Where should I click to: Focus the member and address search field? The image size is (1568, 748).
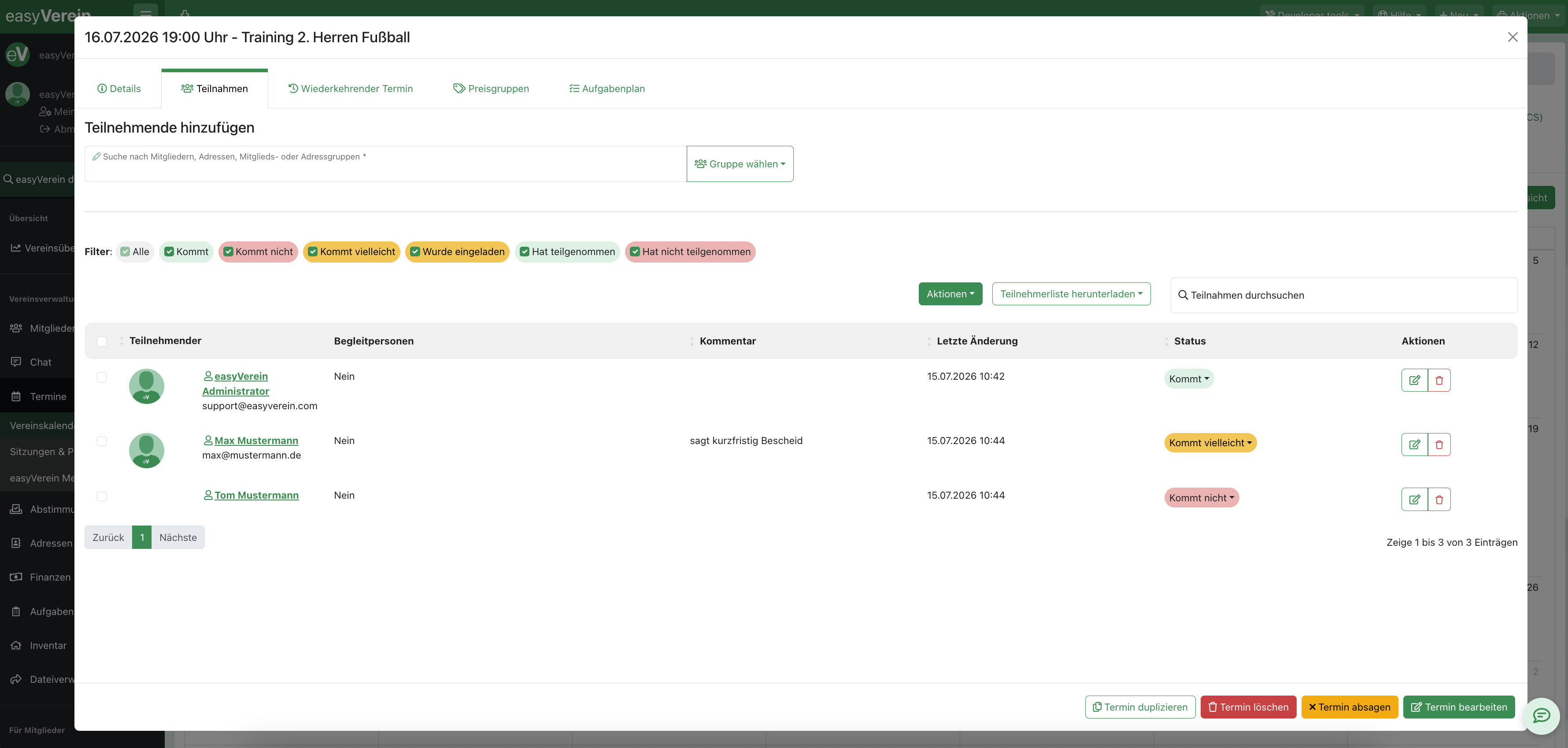coord(385,164)
